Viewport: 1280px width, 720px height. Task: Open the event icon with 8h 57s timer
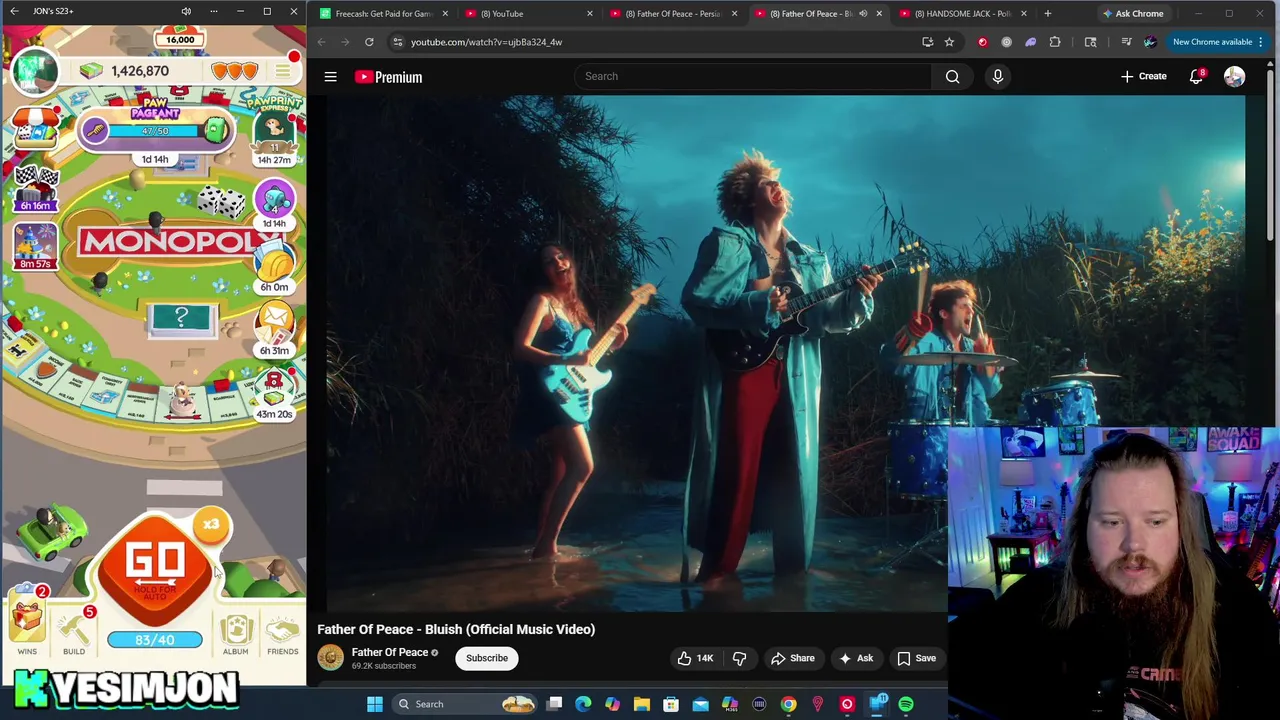[x=35, y=246]
